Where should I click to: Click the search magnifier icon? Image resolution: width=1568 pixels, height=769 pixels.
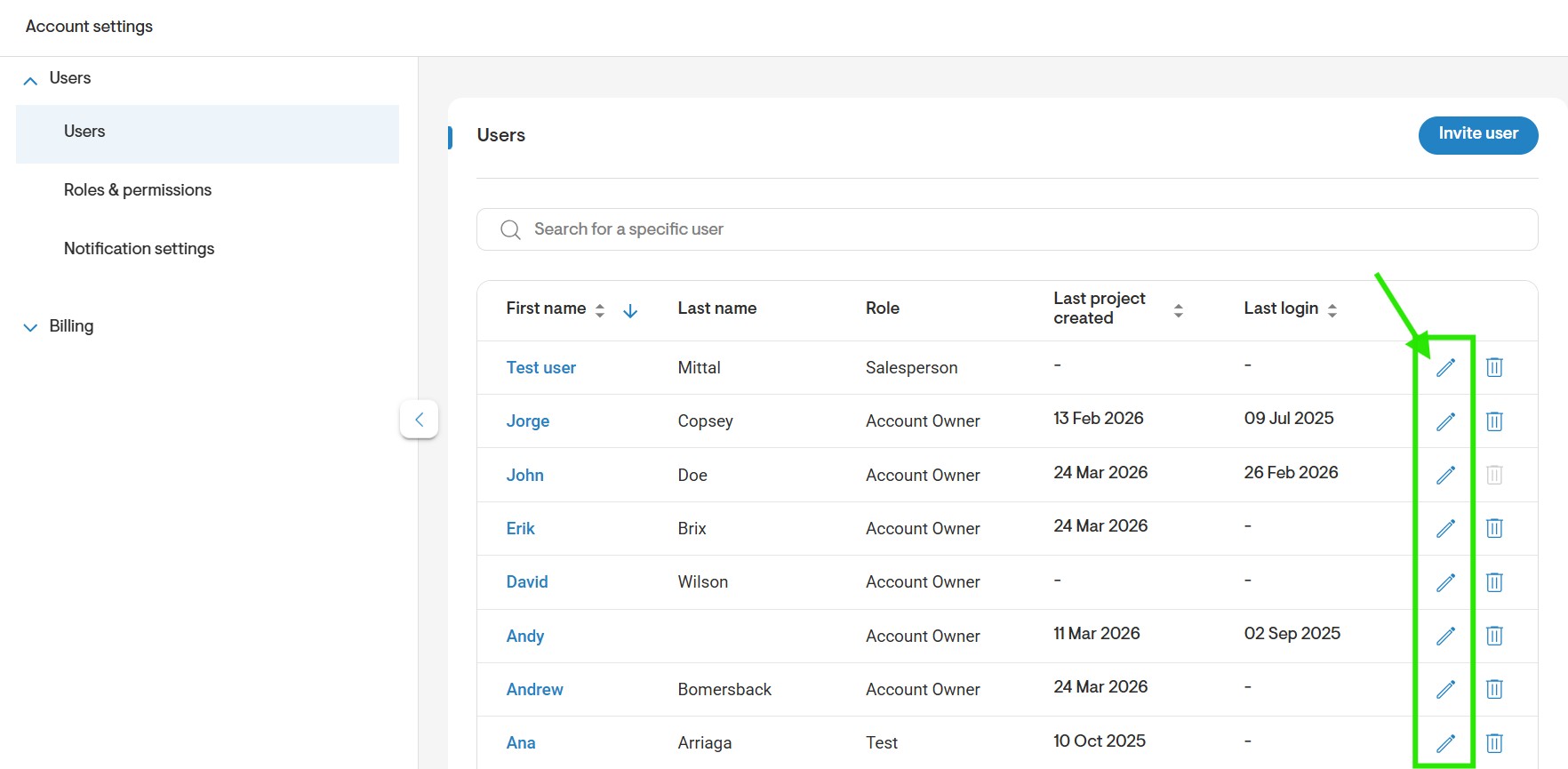(x=510, y=229)
